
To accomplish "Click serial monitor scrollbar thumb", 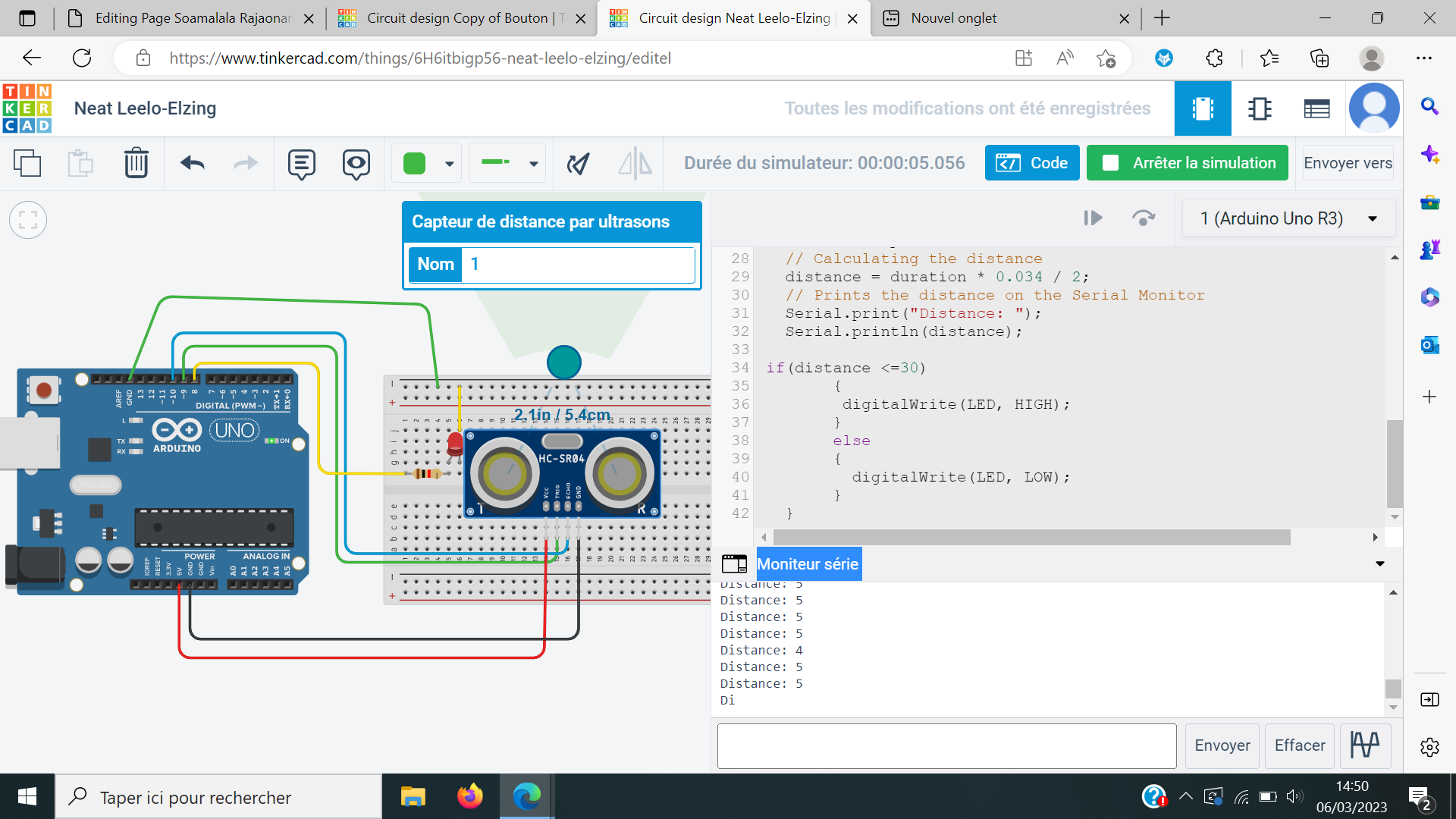I will point(1393,689).
